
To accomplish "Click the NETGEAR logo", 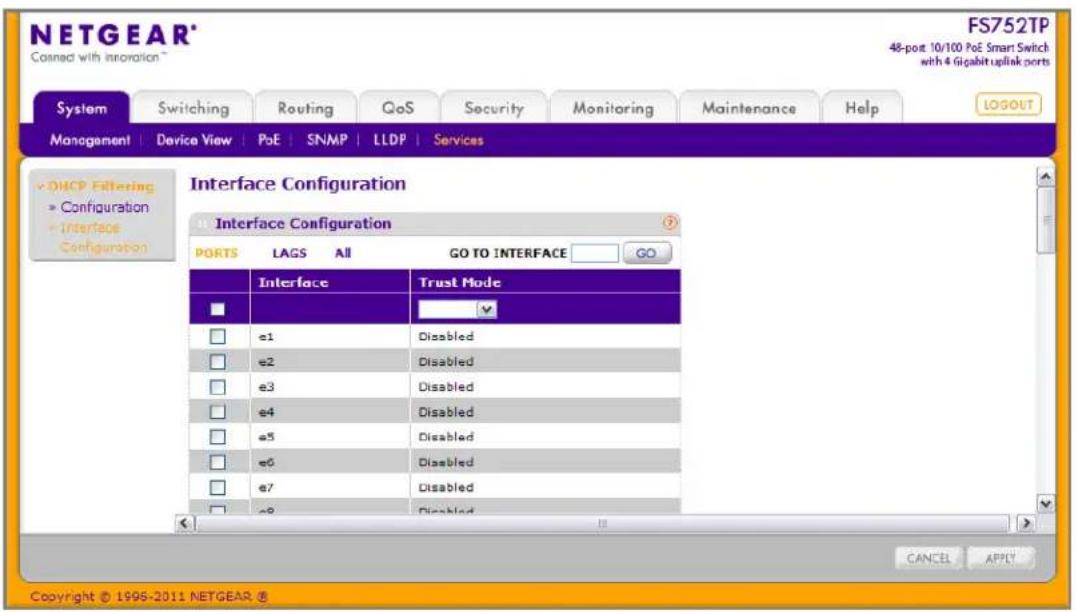I will (113, 35).
